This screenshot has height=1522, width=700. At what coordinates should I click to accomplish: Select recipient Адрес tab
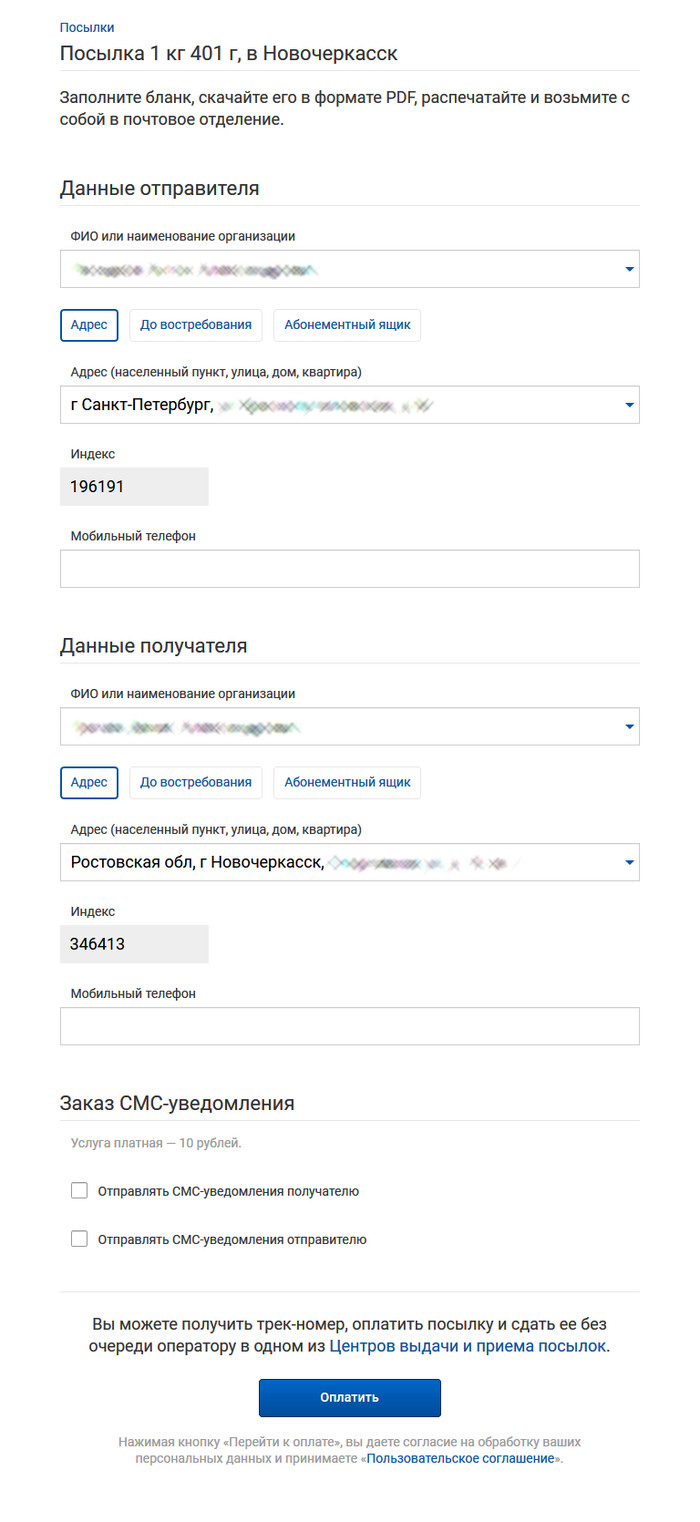(89, 782)
